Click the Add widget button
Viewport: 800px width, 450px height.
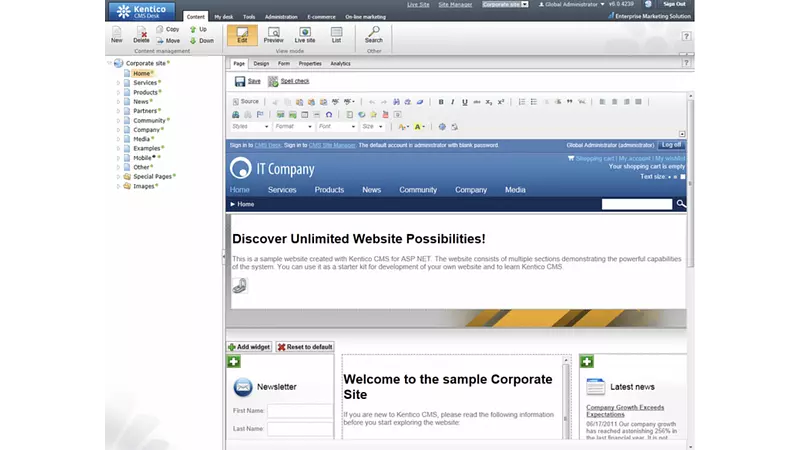click(249, 347)
